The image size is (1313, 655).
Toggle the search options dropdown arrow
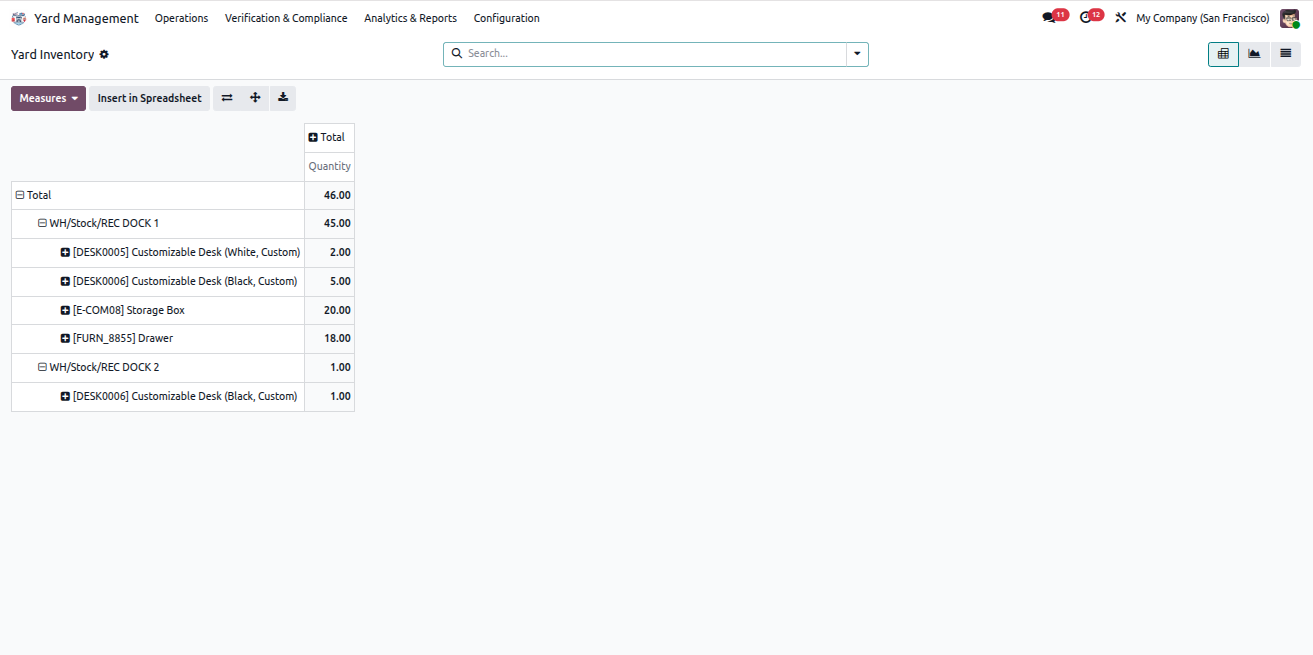[857, 54]
